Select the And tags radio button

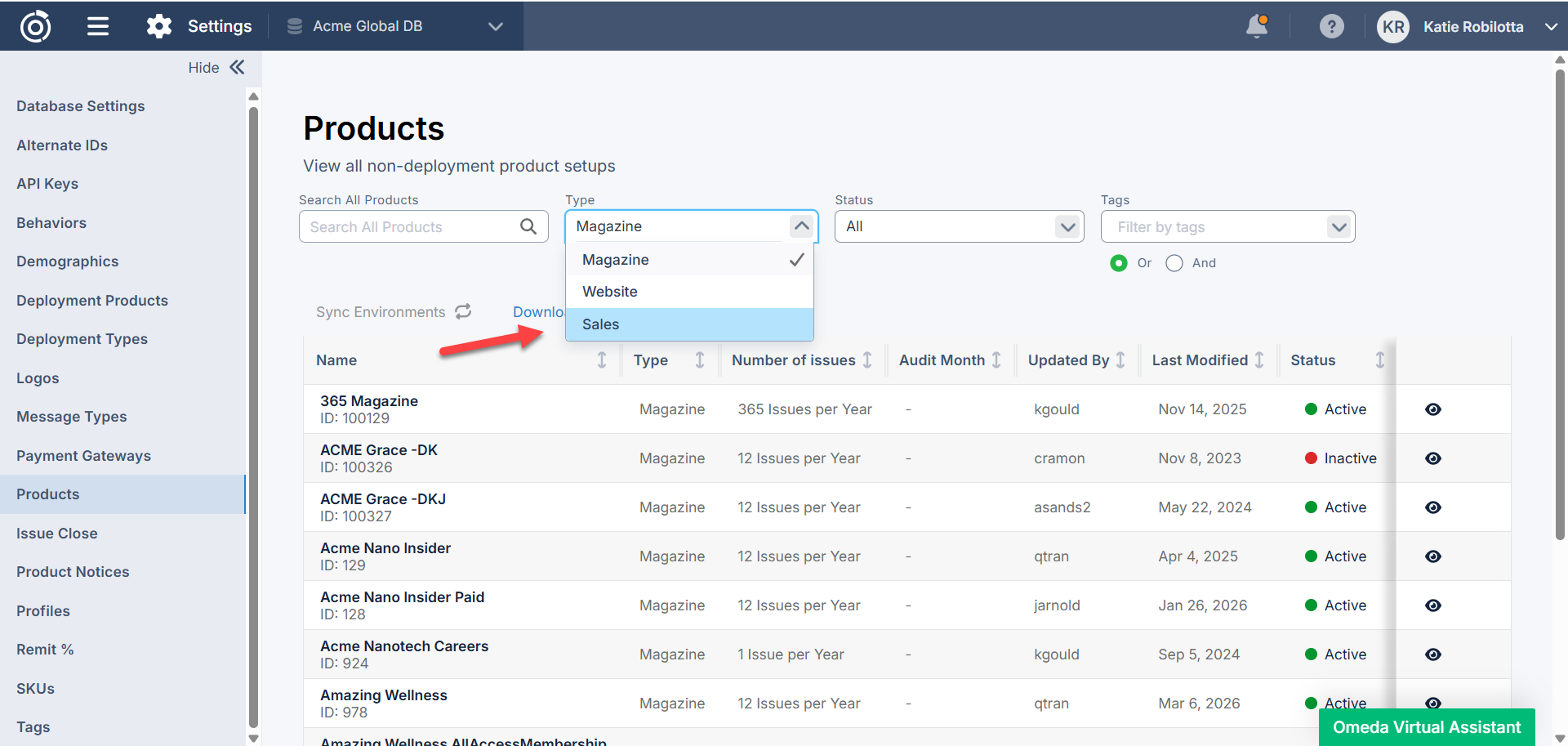[x=1174, y=263]
